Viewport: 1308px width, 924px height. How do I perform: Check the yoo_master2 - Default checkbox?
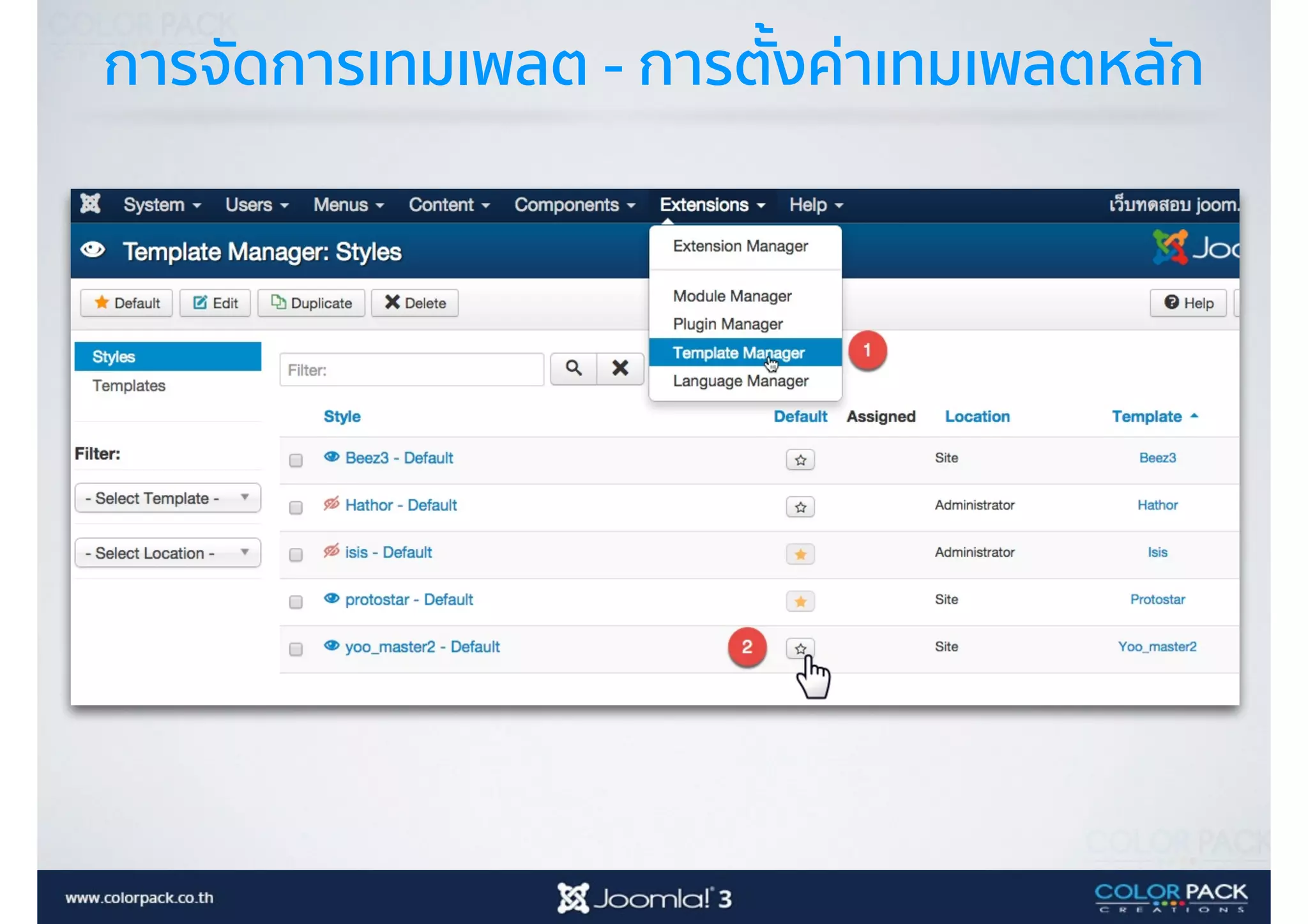296,649
